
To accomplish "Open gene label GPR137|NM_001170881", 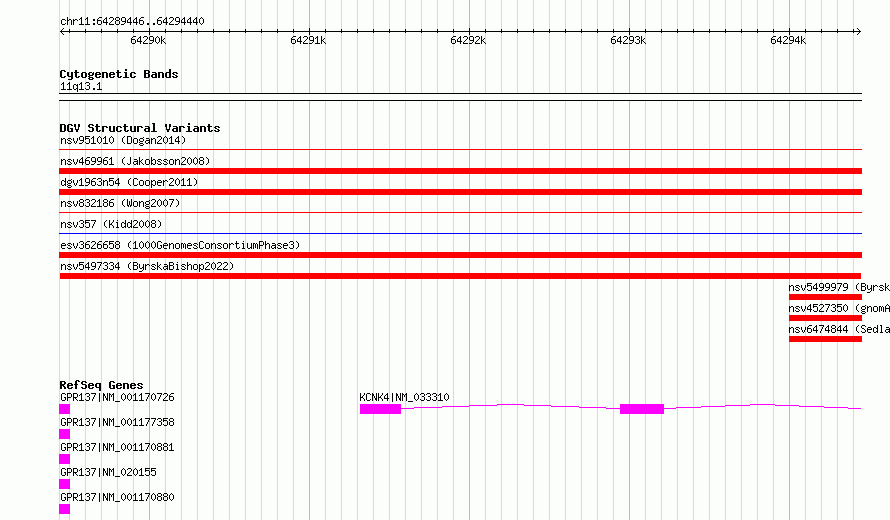I will [117, 447].
